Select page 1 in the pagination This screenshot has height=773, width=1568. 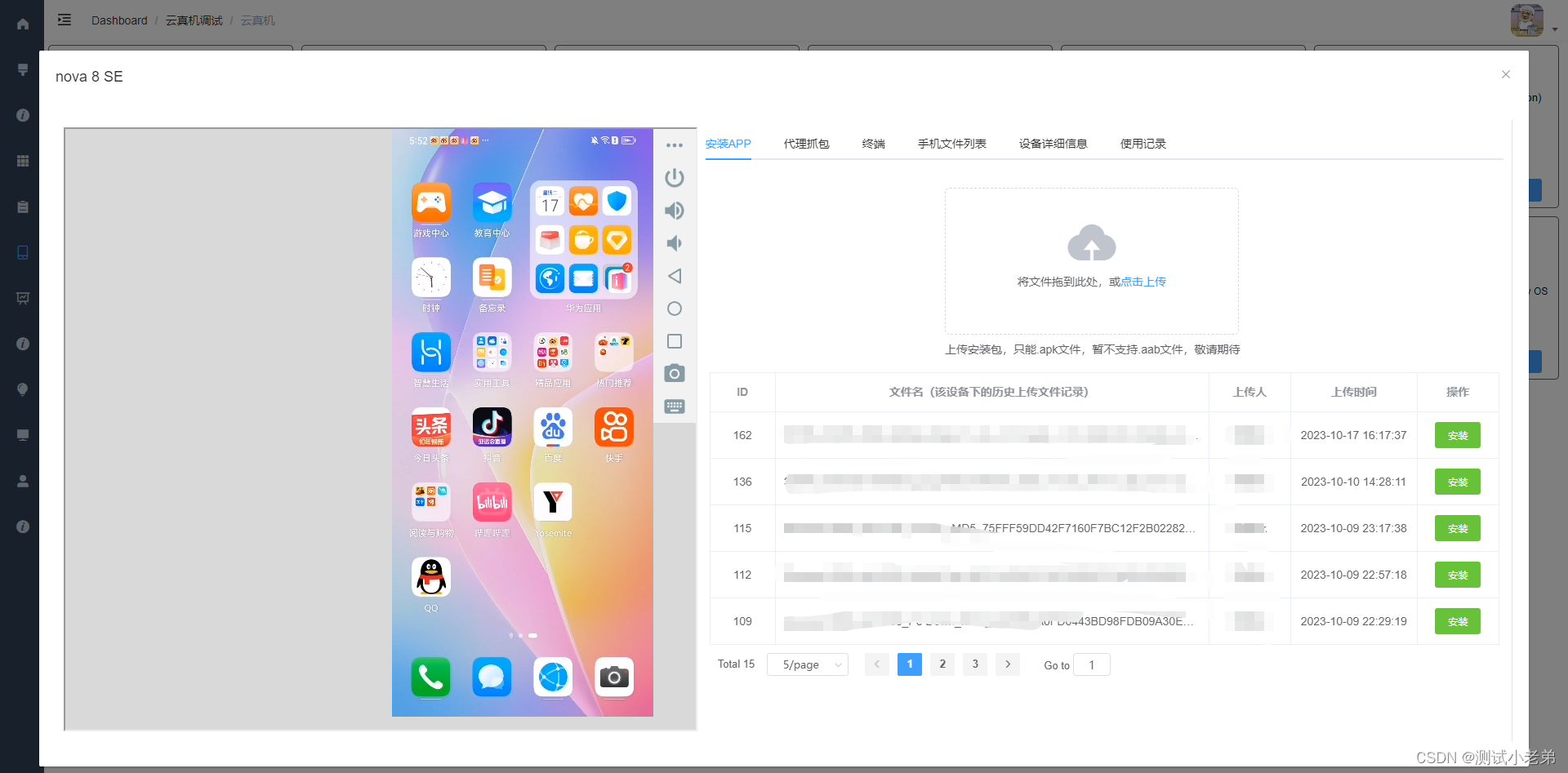click(910, 664)
